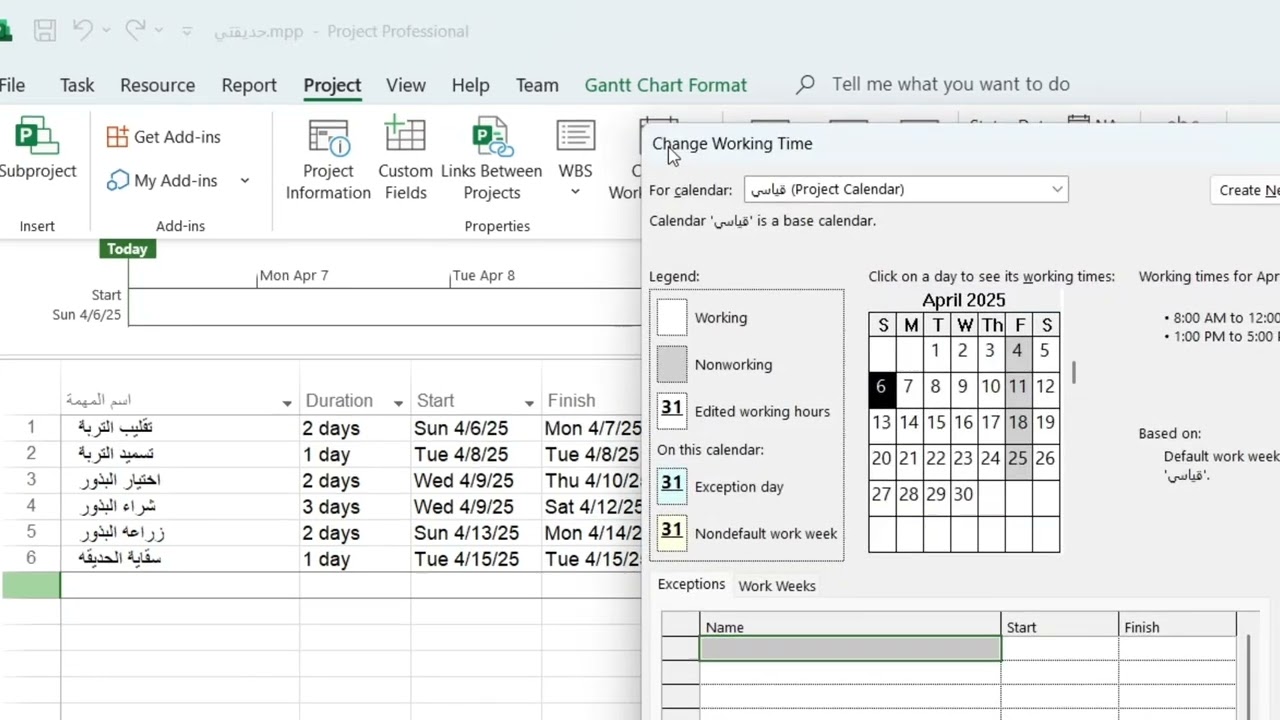Switch to the Gantt Chart Format tab
Image resolution: width=1280 pixels, height=720 pixels.
(666, 85)
